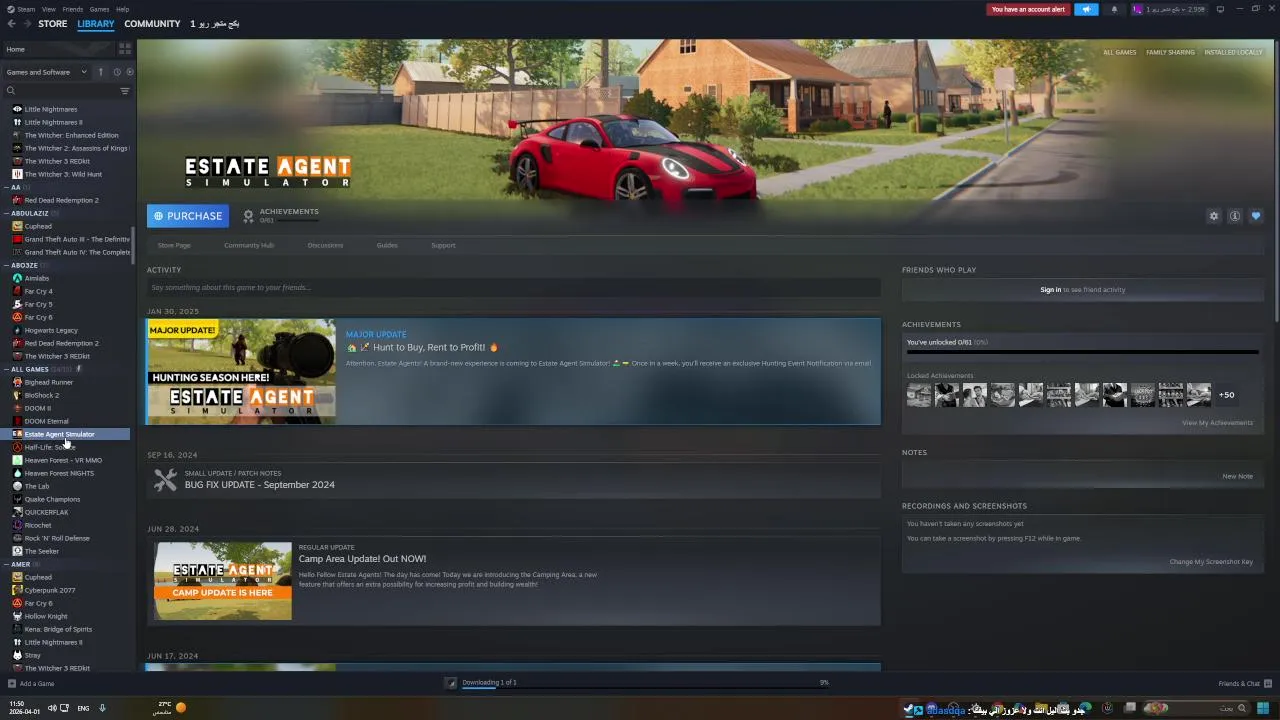This screenshot has width=1280, height=720.
Task: Click Sign in to see friend activity
Action: (x=1050, y=290)
